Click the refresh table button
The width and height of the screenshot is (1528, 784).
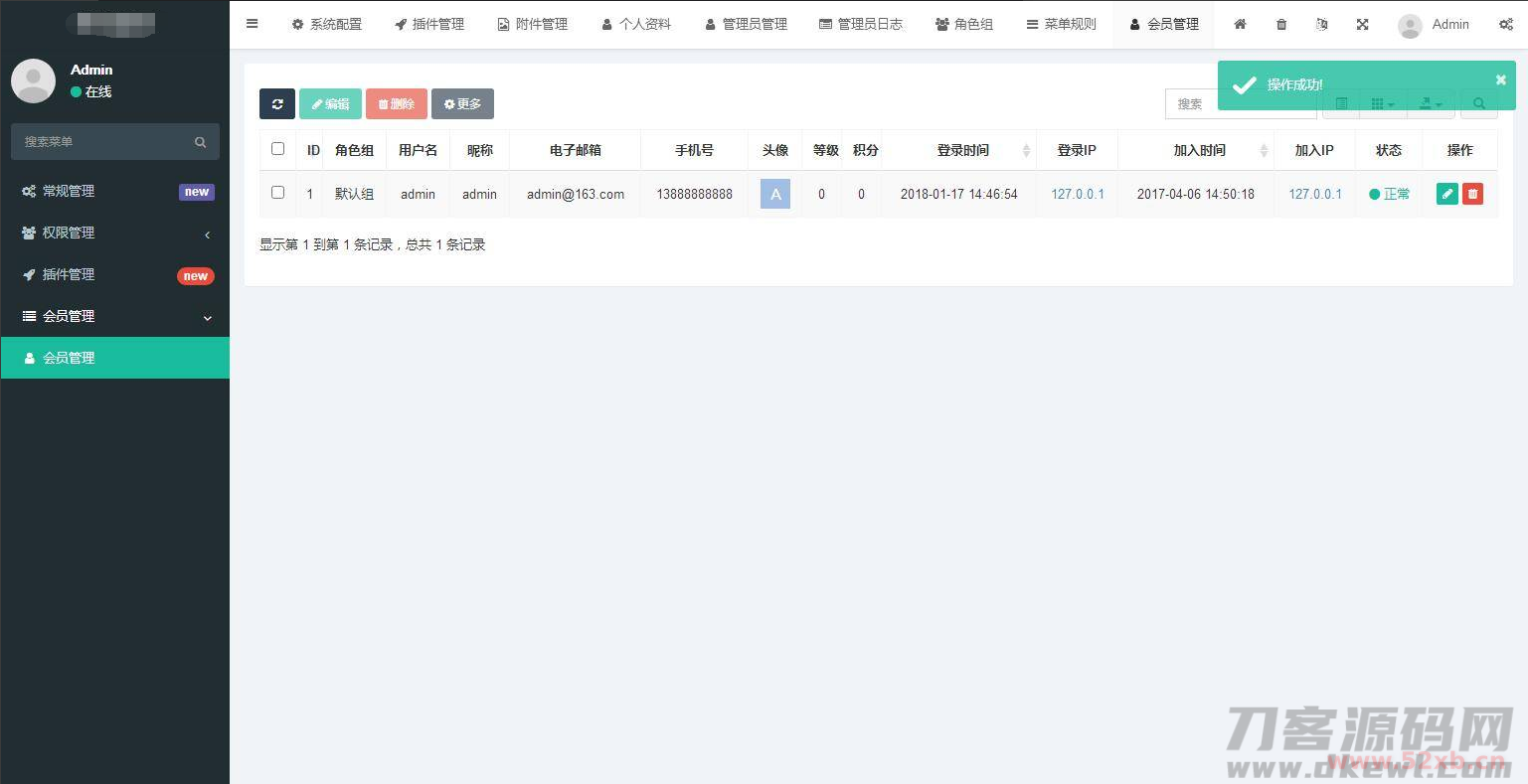pyautogui.click(x=277, y=104)
